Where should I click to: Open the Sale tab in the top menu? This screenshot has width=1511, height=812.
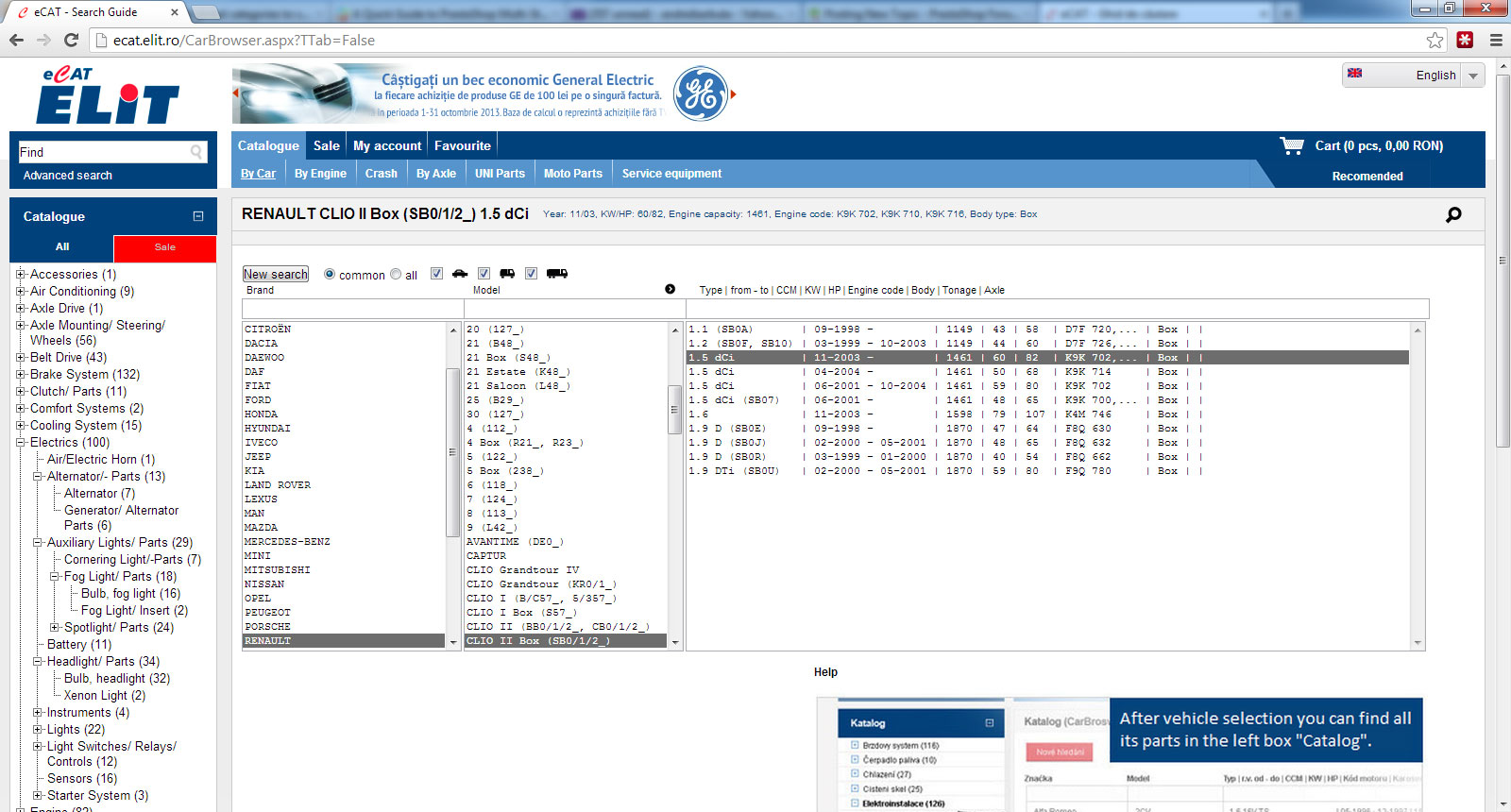327,145
